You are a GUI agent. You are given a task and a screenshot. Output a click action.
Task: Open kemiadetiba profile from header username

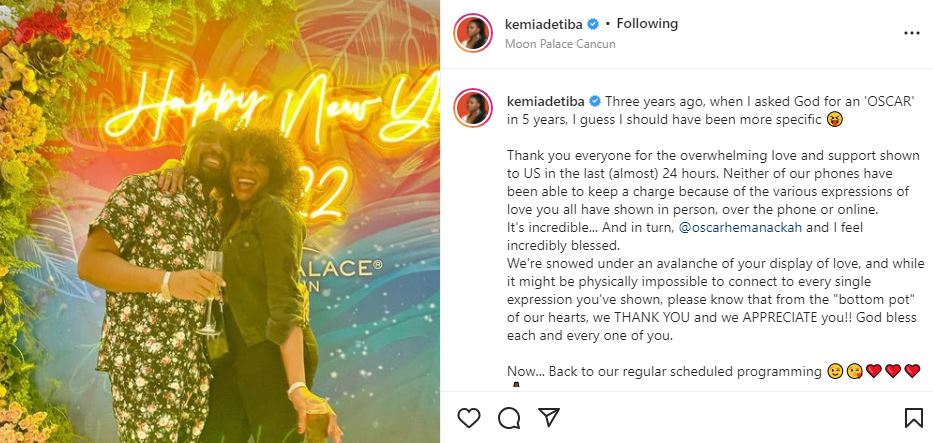click(x=544, y=24)
